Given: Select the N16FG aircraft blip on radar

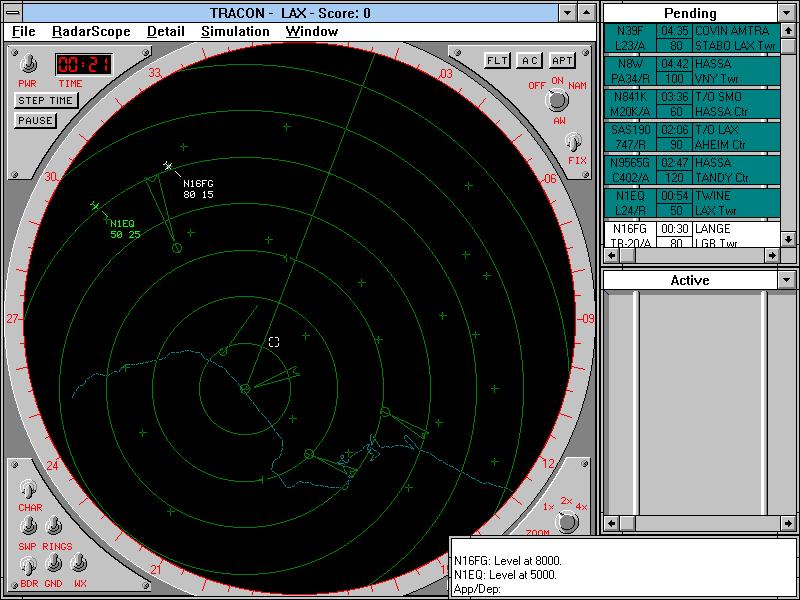Looking at the screenshot, I should pyautogui.click(x=168, y=165).
